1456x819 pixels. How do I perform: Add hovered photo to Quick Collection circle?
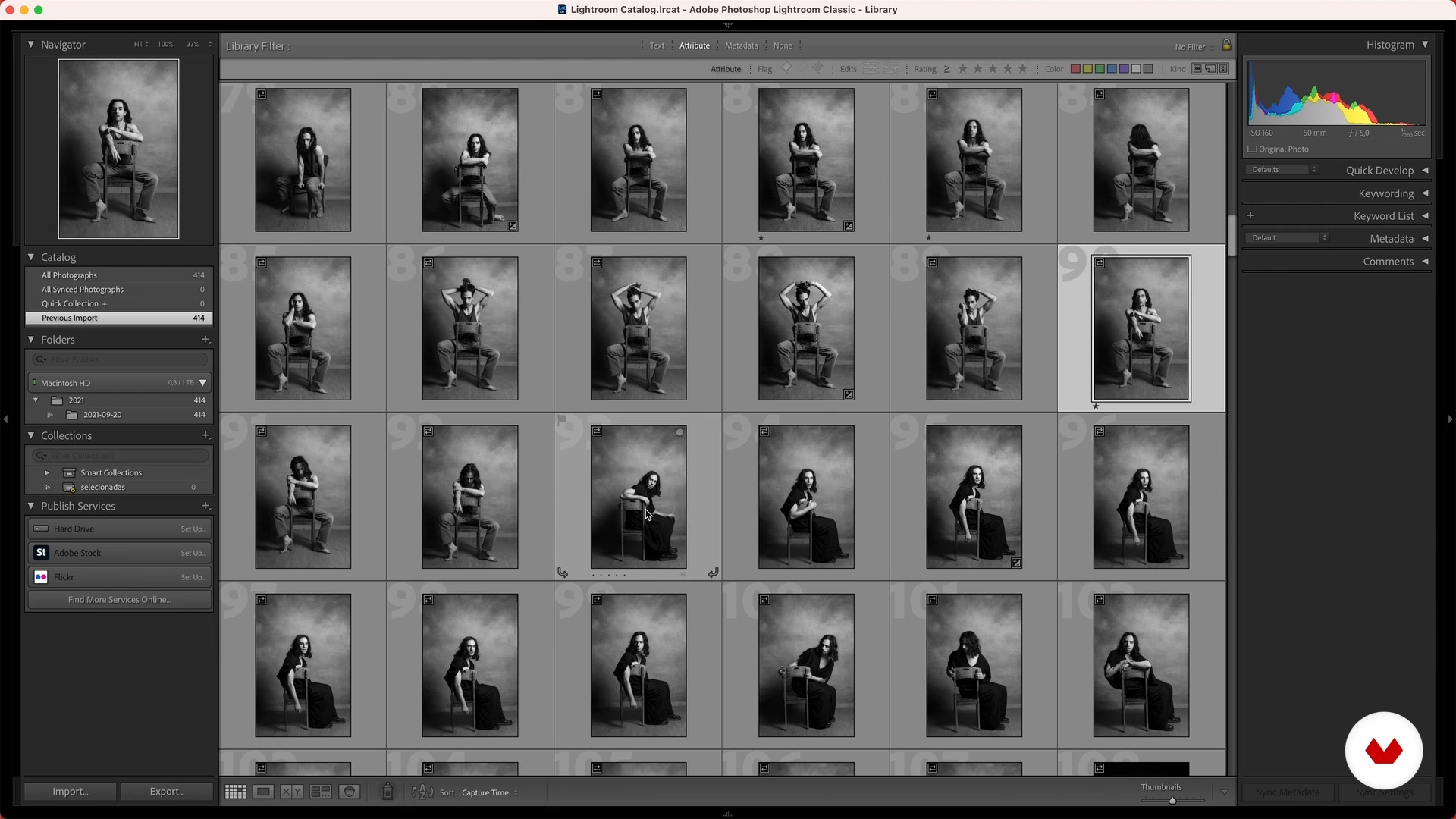[x=679, y=432]
